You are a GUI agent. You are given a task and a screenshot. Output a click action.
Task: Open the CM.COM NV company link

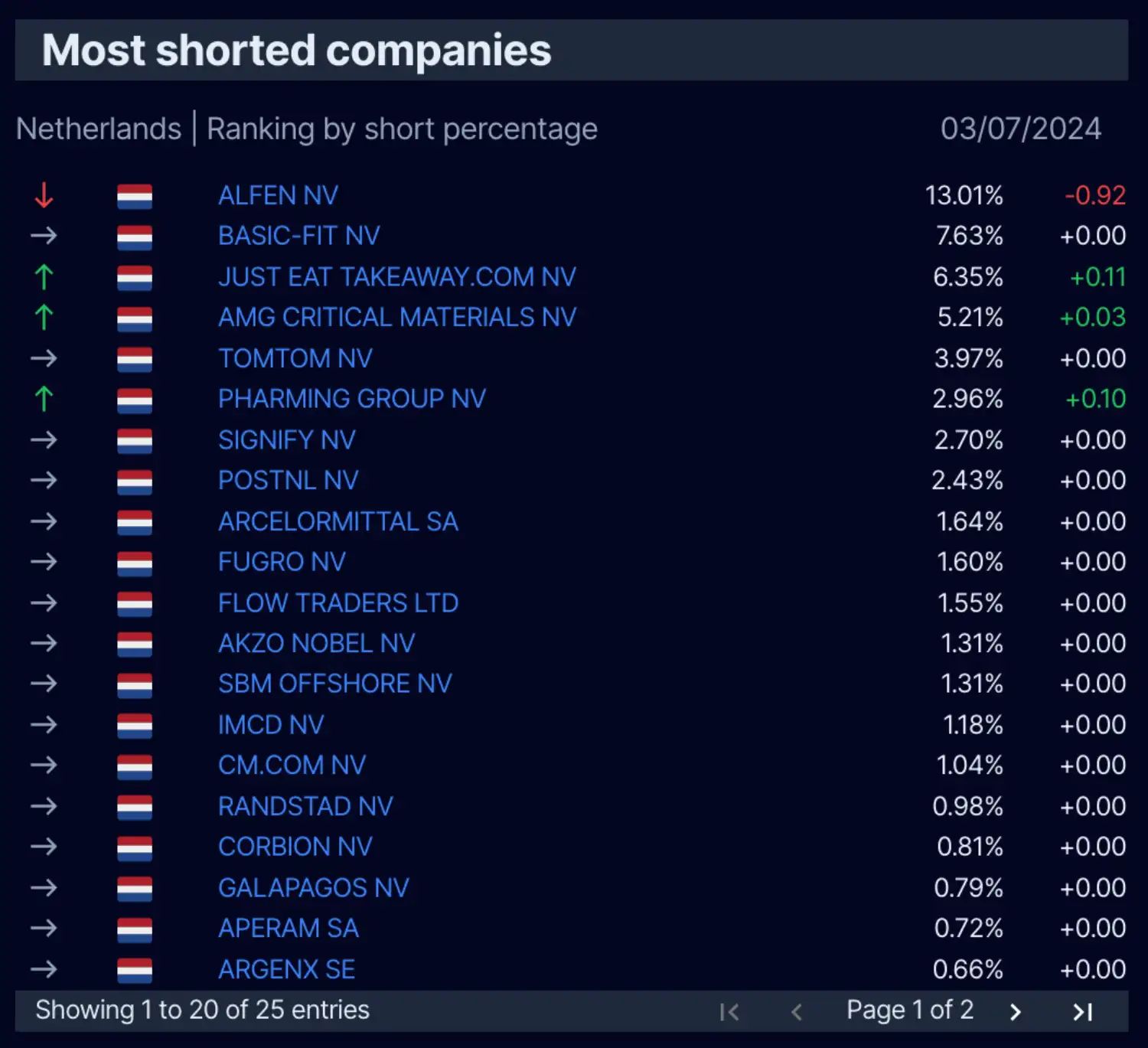pos(292,765)
